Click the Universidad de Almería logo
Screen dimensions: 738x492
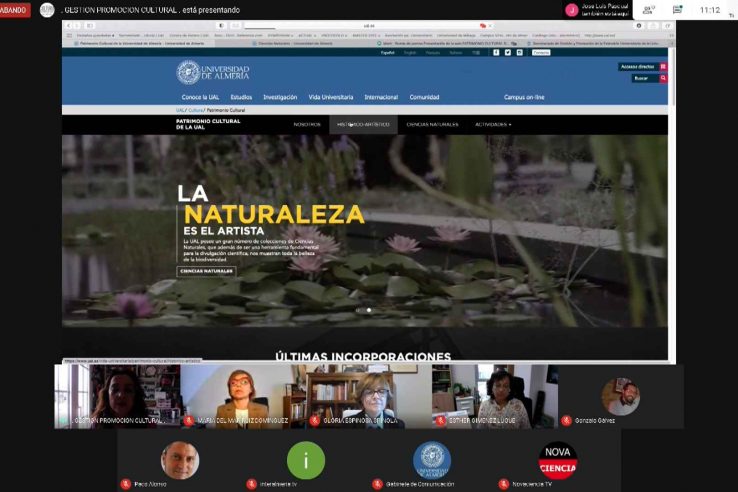pos(213,72)
